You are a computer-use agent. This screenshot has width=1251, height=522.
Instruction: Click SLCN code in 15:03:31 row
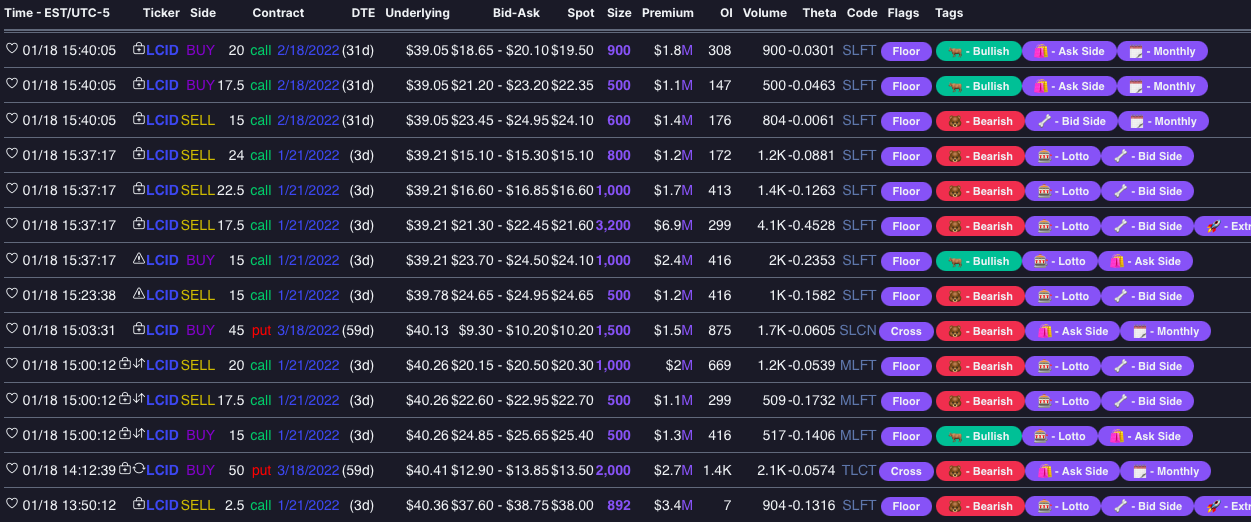(858, 330)
